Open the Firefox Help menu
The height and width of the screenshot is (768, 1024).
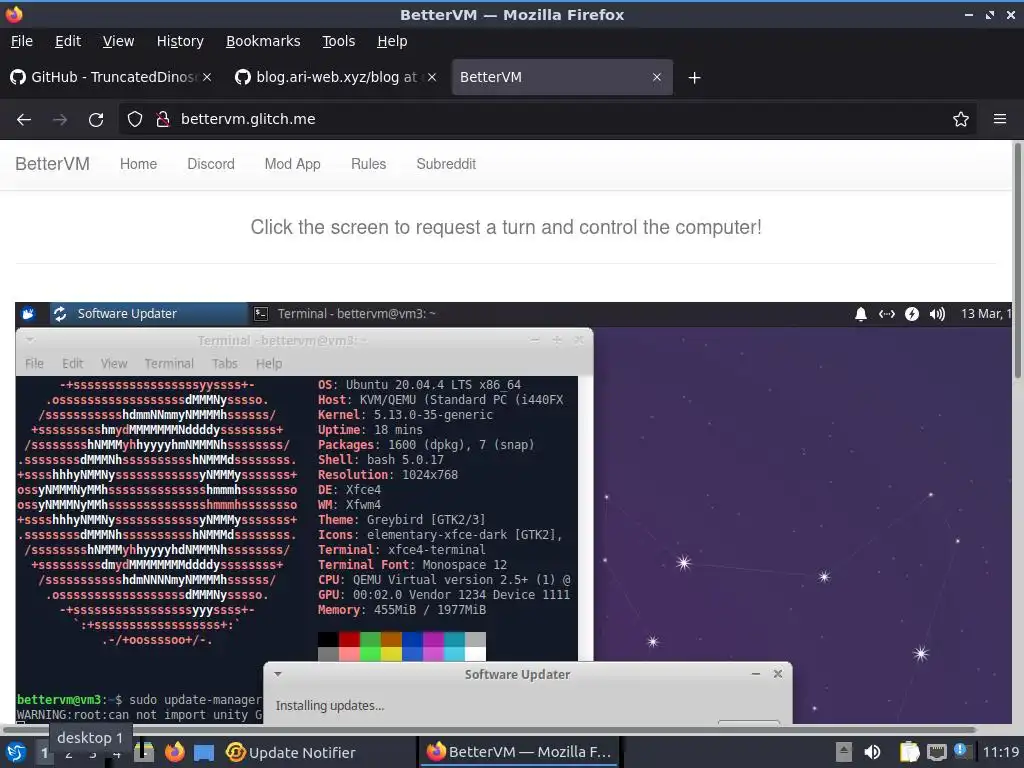392,41
